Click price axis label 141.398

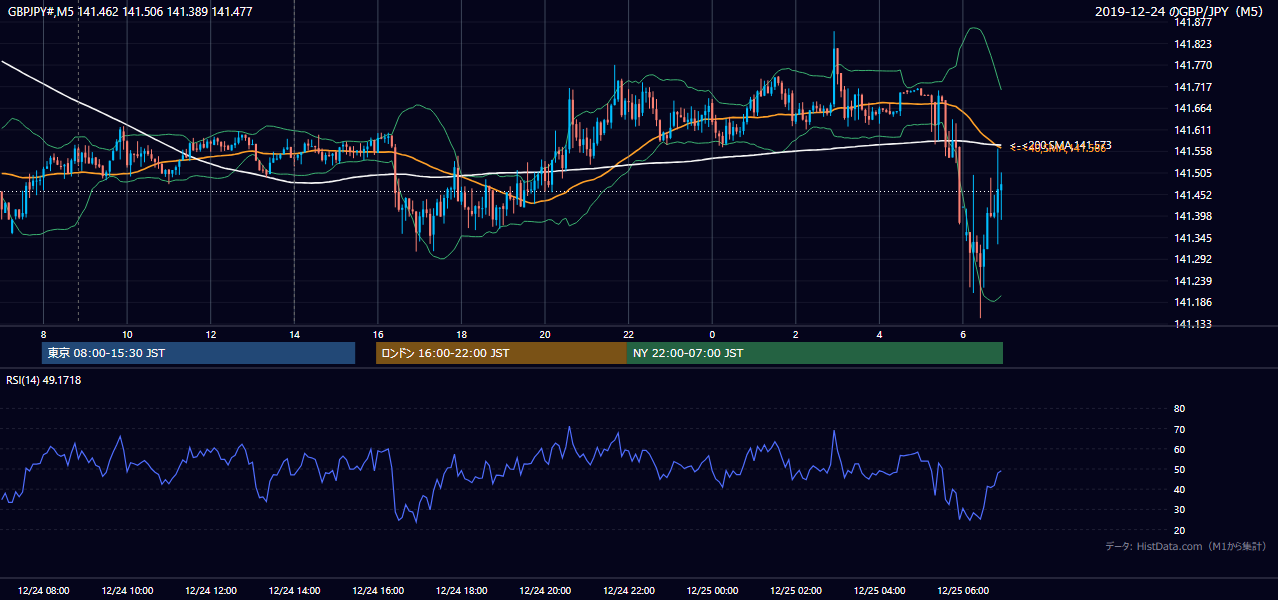(1193, 216)
